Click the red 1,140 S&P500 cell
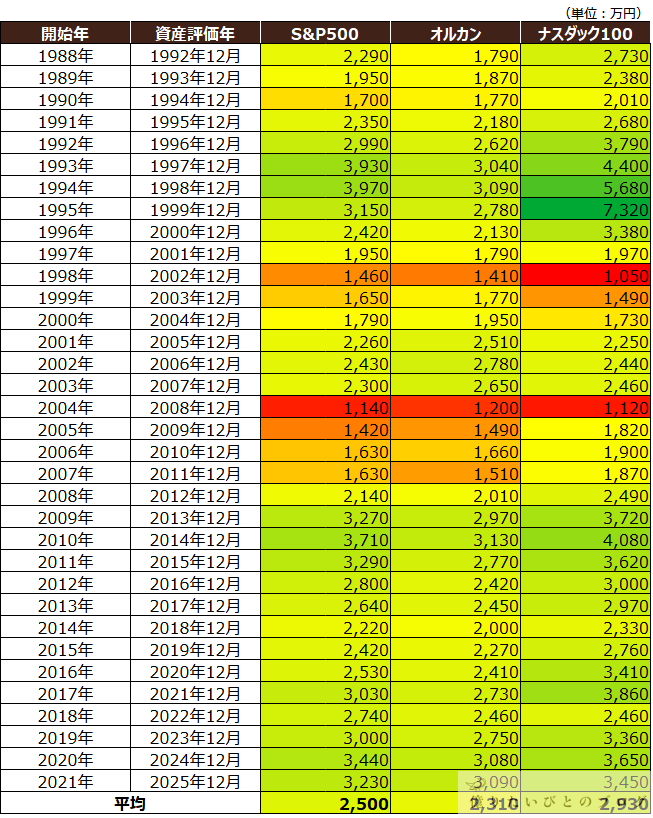The image size is (653, 818). click(x=325, y=407)
